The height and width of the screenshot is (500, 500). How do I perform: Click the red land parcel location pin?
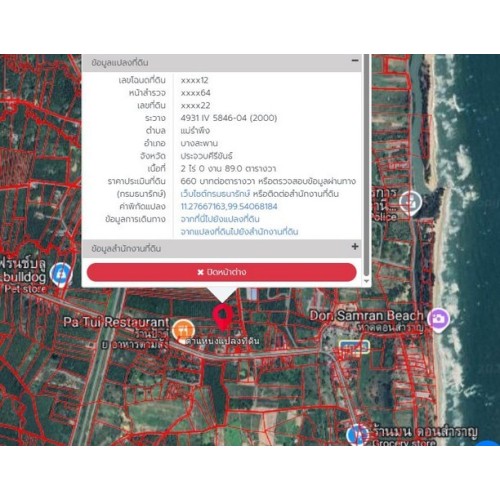(223, 317)
